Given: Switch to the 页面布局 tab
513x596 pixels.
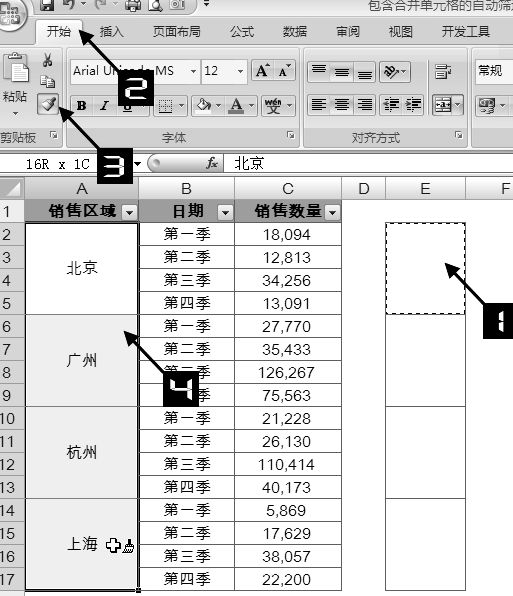Looking at the screenshot, I should click(x=176, y=32).
